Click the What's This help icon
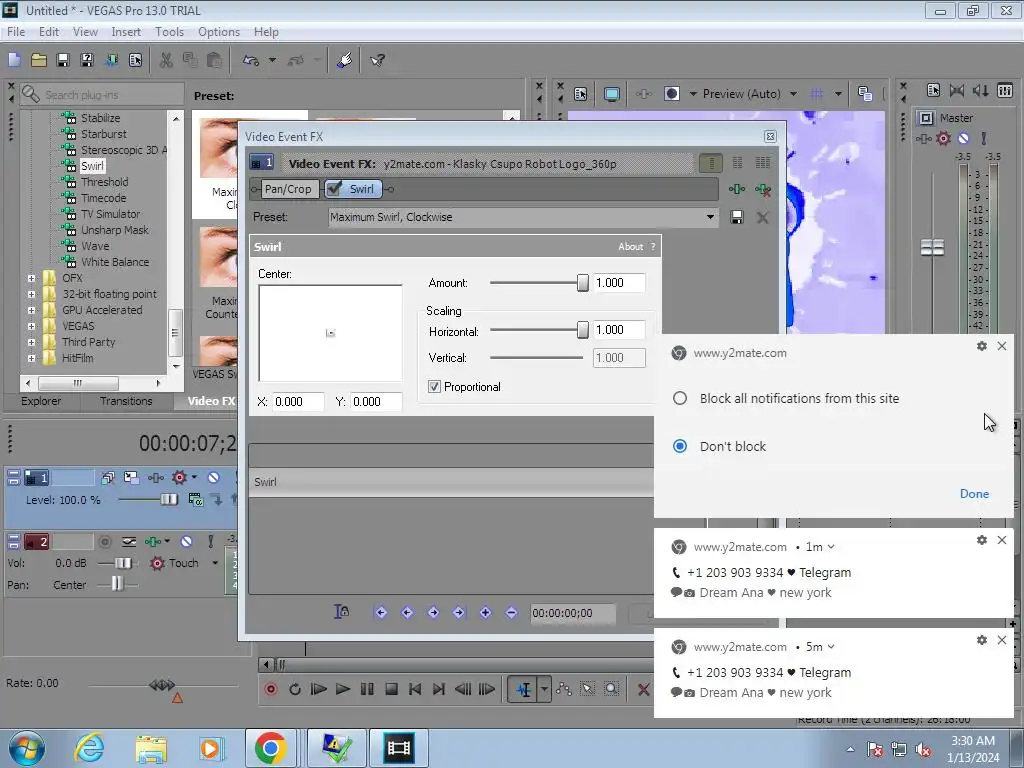This screenshot has height=768, width=1024. 377,60
